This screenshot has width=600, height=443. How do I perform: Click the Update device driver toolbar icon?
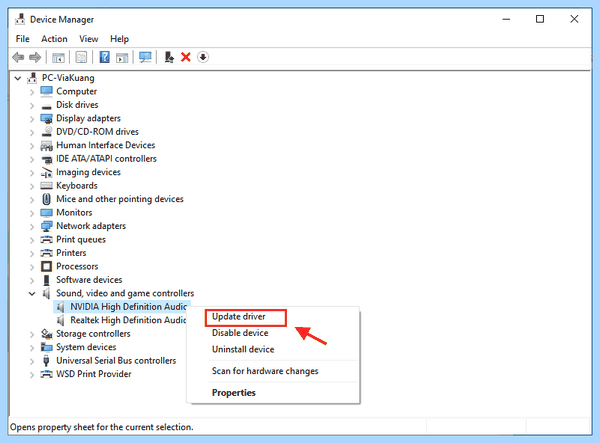tap(169, 57)
